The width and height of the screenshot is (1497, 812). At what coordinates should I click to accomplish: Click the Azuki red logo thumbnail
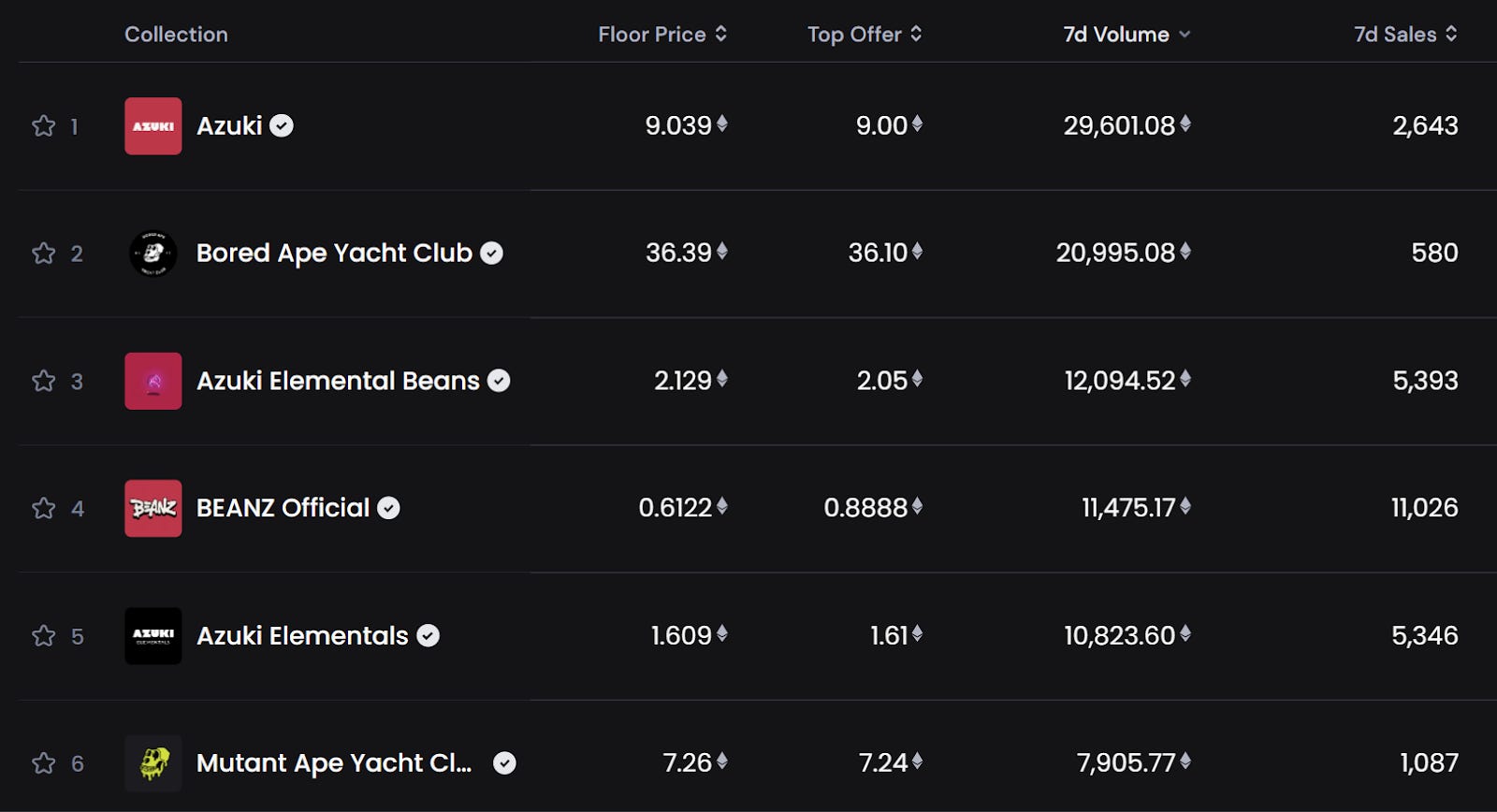coord(153,126)
